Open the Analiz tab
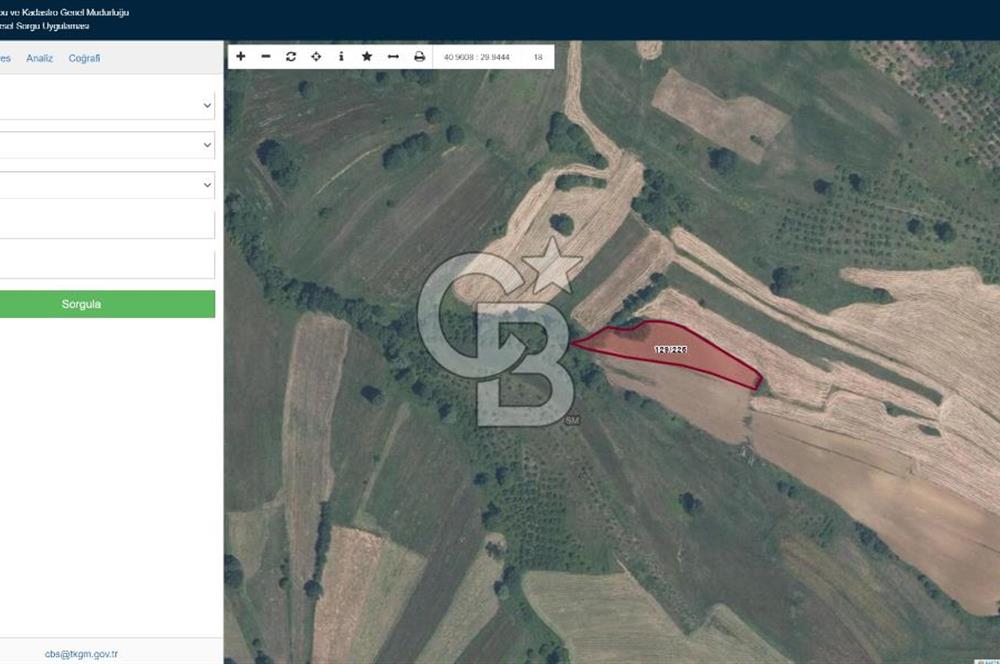This screenshot has width=1000, height=664. pyautogui.click(x=40, y=58)
